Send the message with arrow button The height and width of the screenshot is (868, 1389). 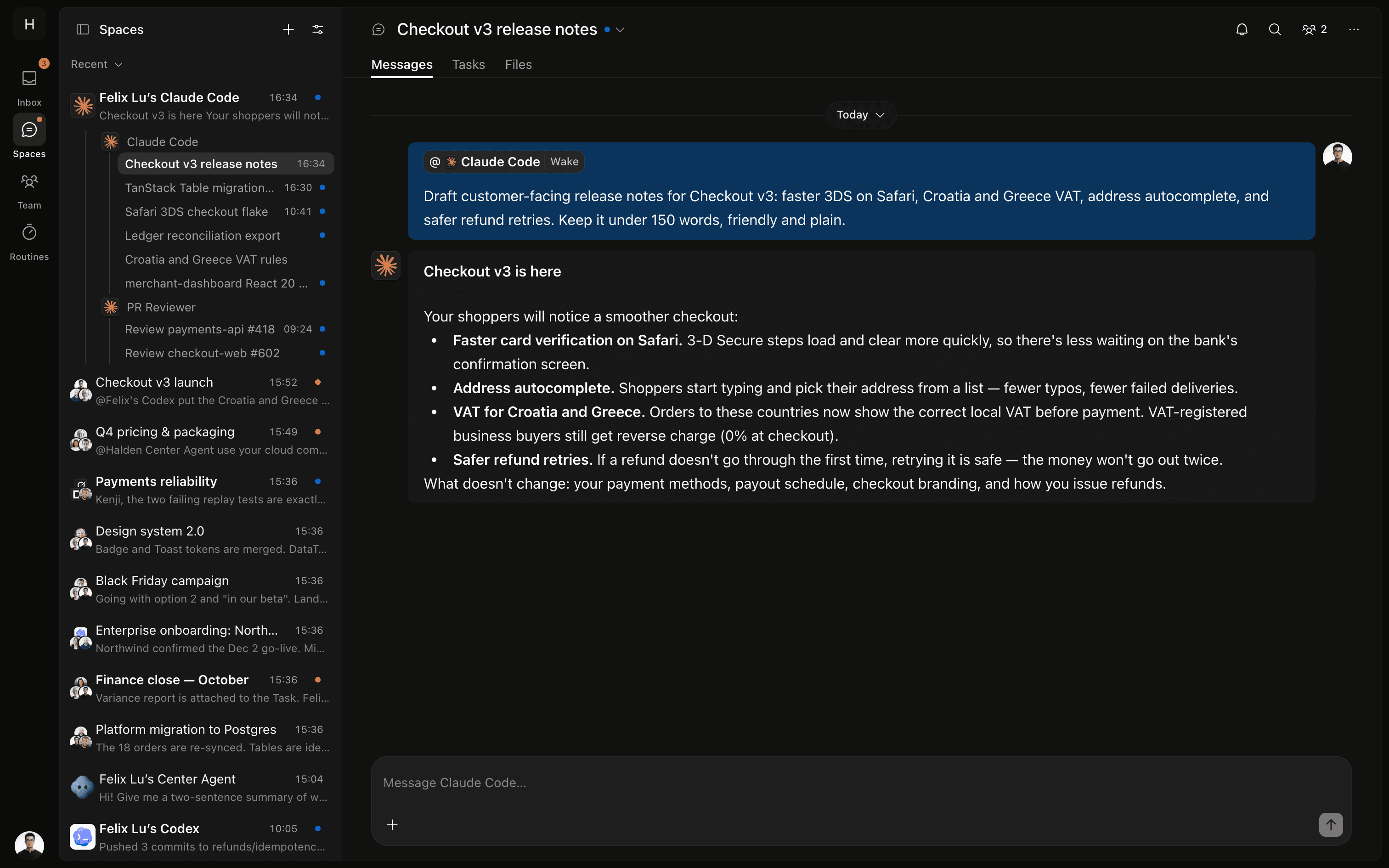click(1331, 825)
